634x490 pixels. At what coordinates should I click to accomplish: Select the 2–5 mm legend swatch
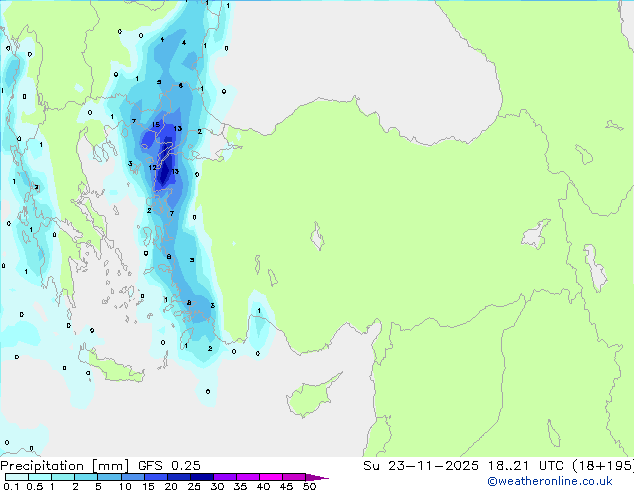(86, 477)
